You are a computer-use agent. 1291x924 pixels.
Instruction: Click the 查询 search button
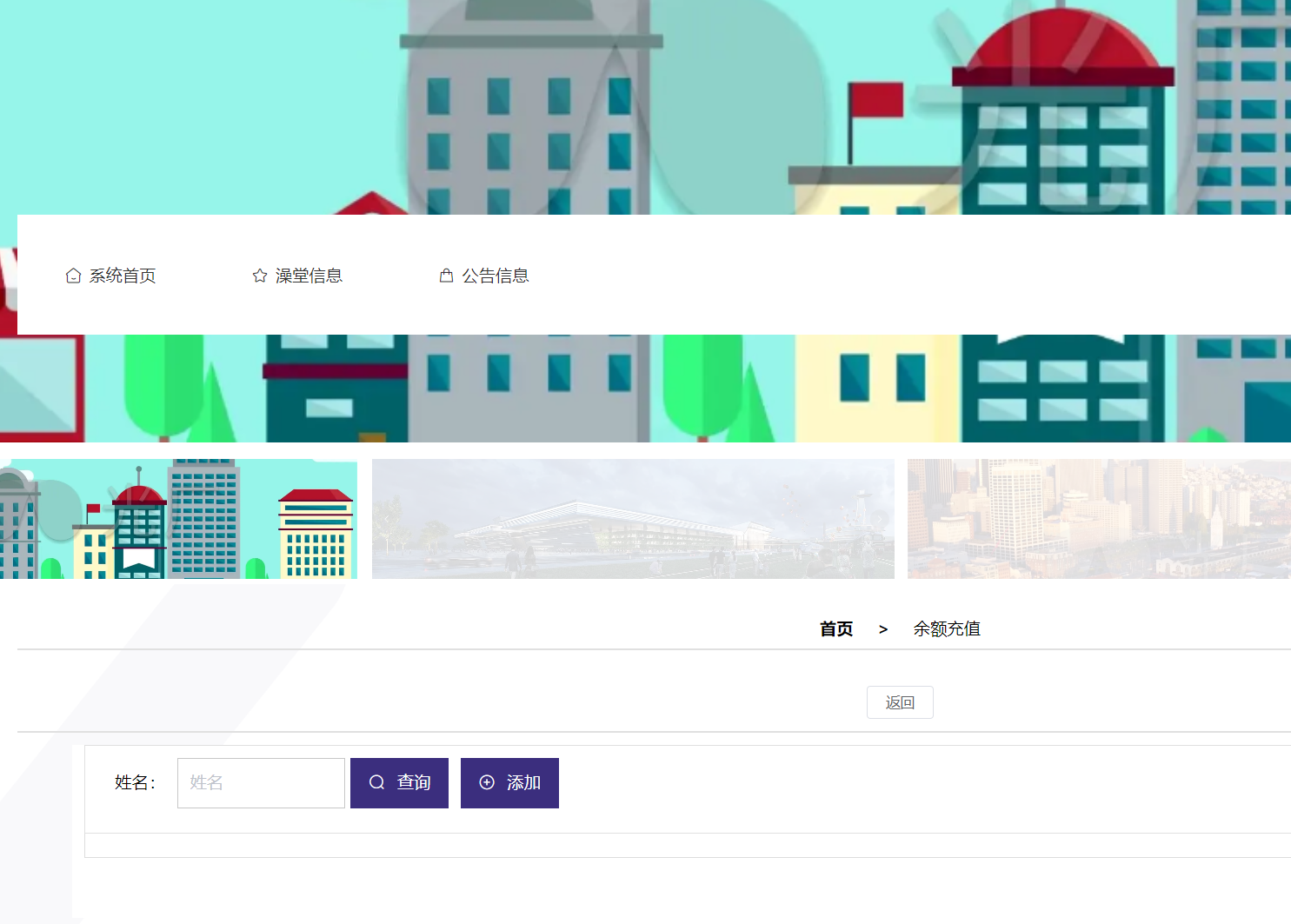coord(399,782)
